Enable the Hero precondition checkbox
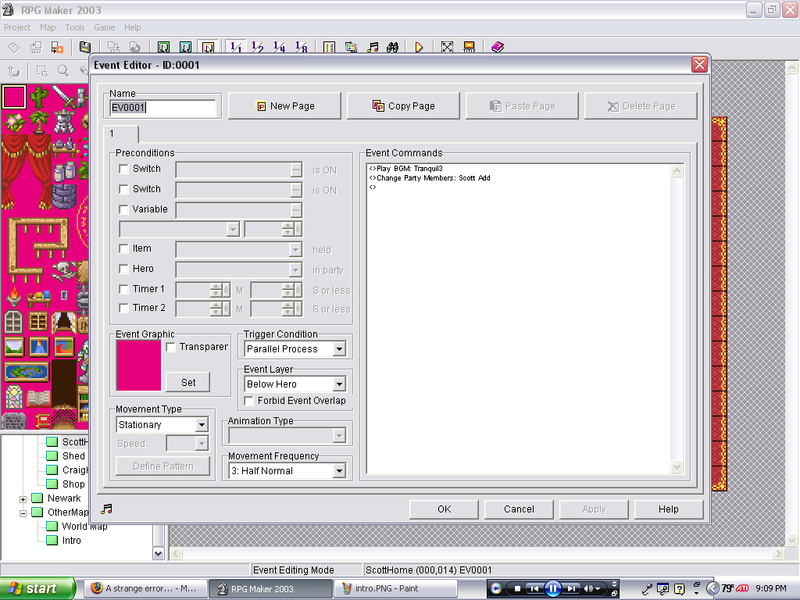This screenshot has width=800, height=600. (123, 269)
